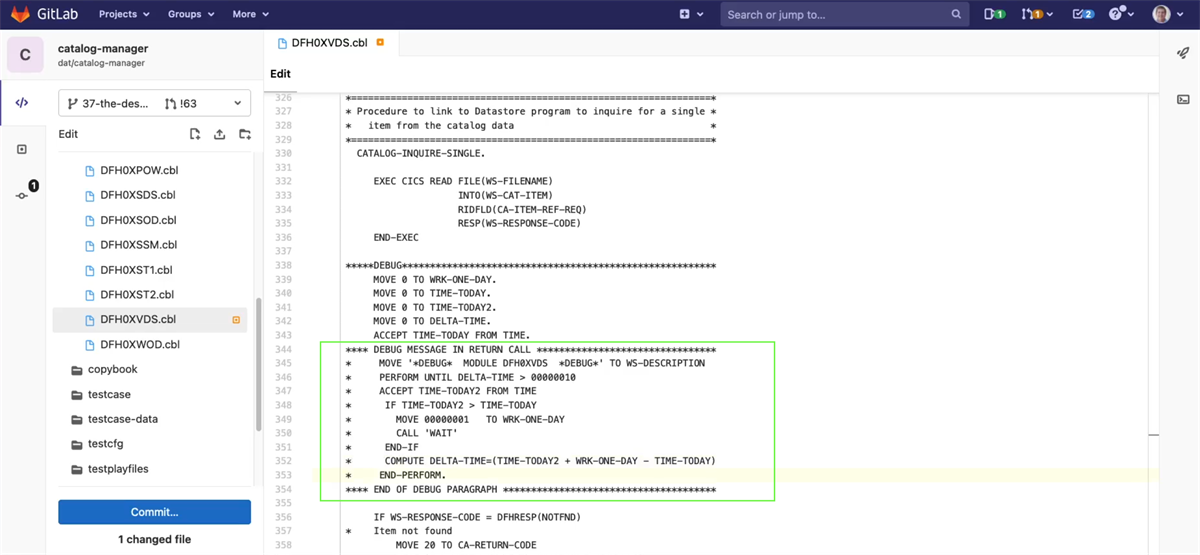Image resolution: width=1200 pixels, height=555 pixels.
Task: Select the Edit mode tab
Action: click(x=280, y=74)
